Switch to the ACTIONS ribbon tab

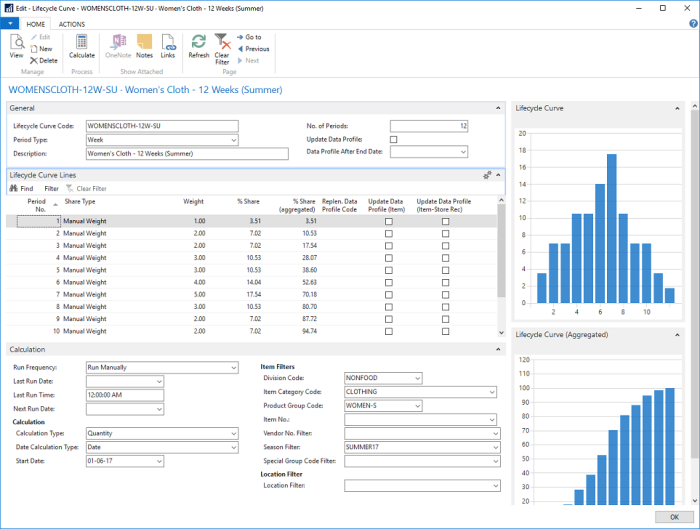point(71,23)
